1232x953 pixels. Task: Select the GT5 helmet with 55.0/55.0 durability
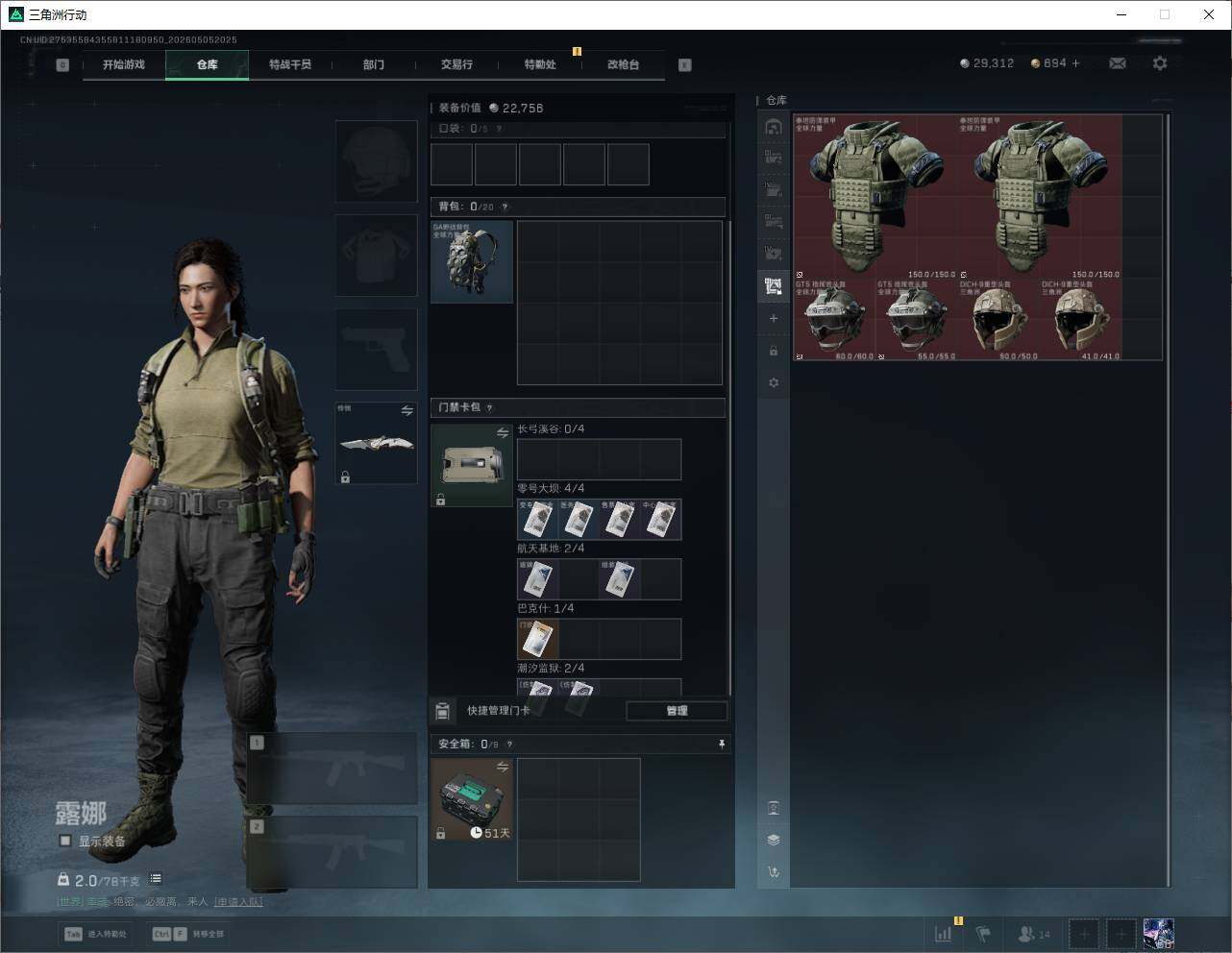(x=917, y=320)
